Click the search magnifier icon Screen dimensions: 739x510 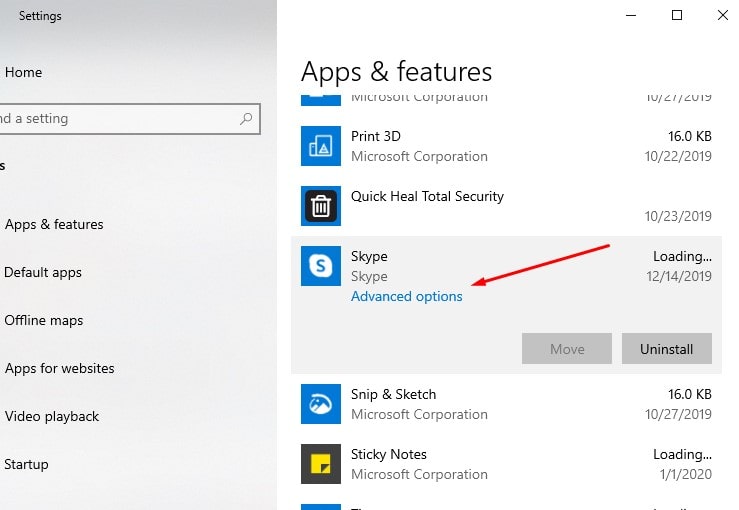246,119
